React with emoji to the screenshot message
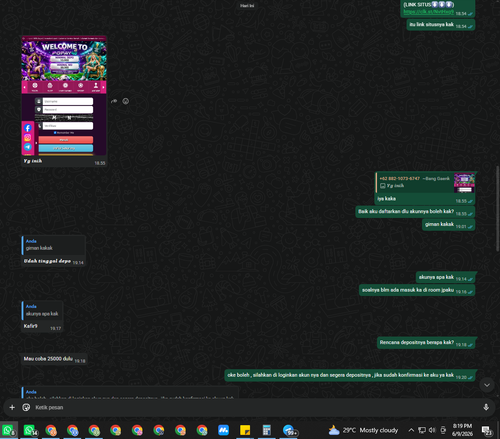This screenshot has width=500, height=439. tap(126, 101)
